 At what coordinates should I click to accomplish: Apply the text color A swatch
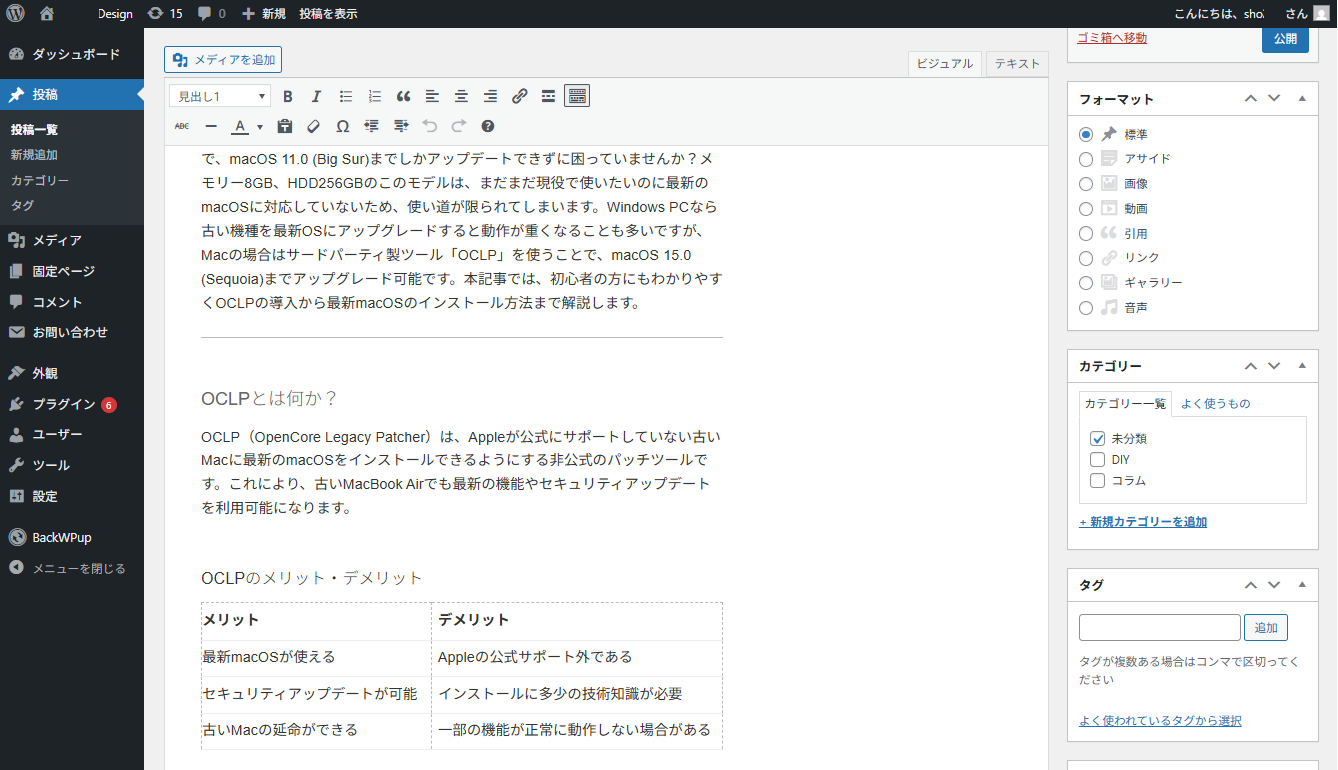pyautogui.click(x=240, y=126)
